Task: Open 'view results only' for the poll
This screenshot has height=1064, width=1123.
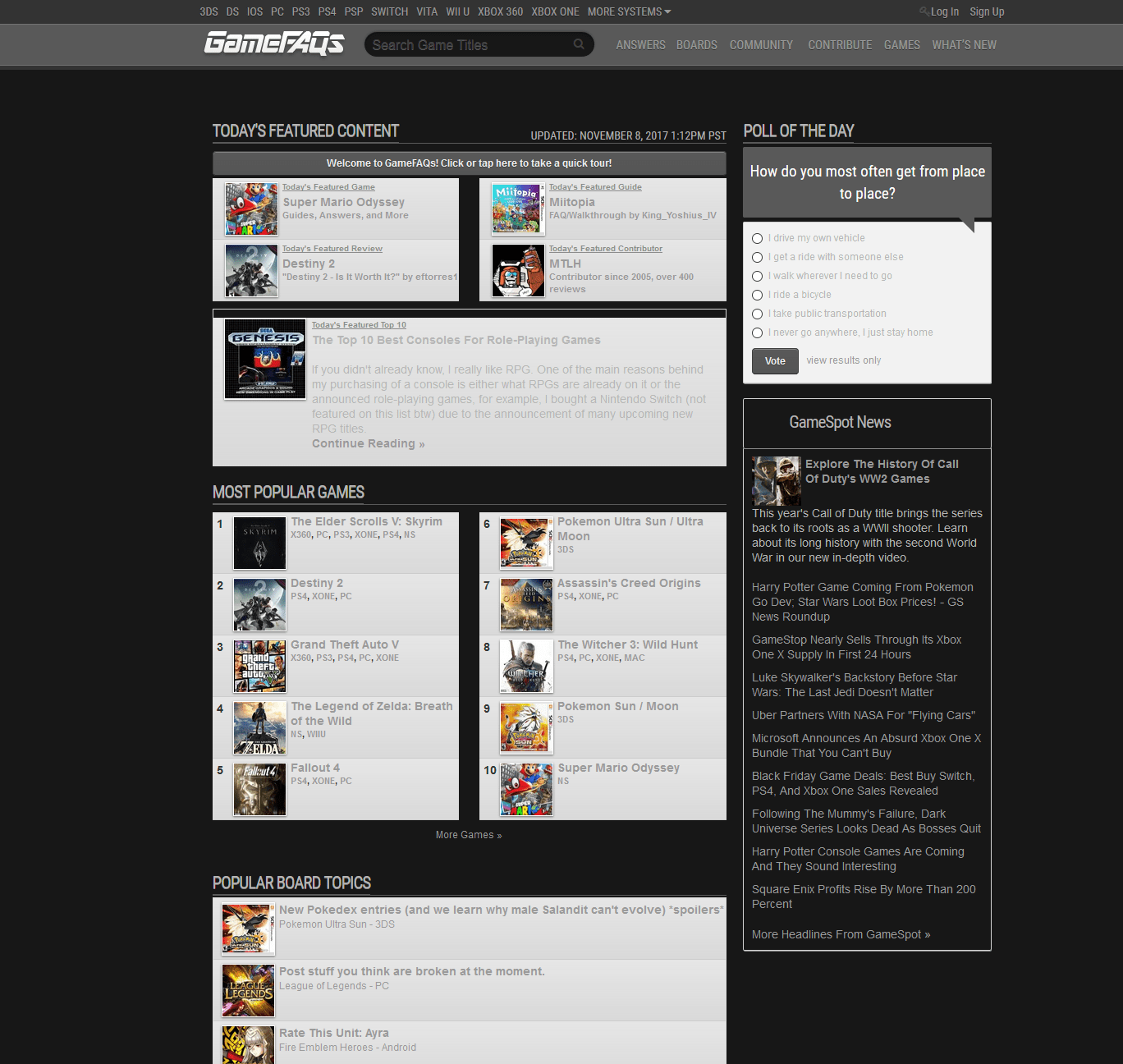Action: point(843,360)
